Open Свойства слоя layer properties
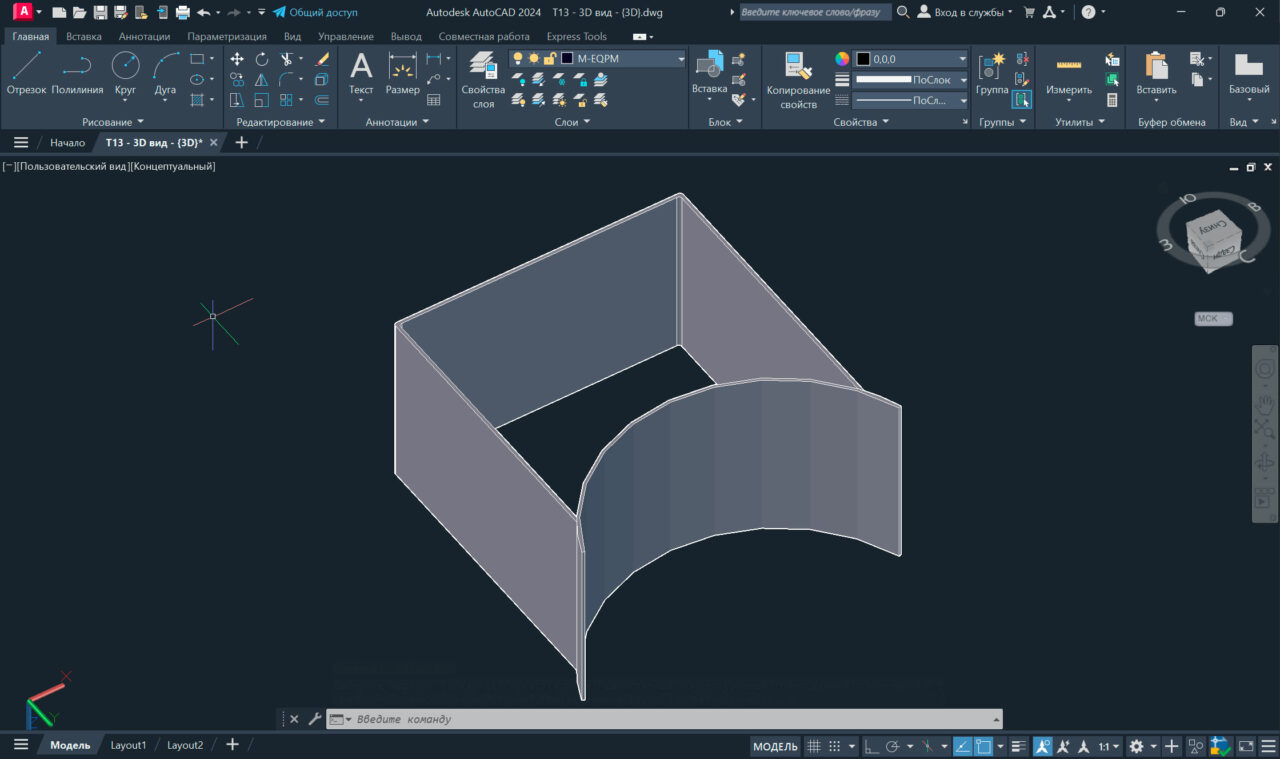The height and width of the screenshot is (759, 1280). pos(483,78)
